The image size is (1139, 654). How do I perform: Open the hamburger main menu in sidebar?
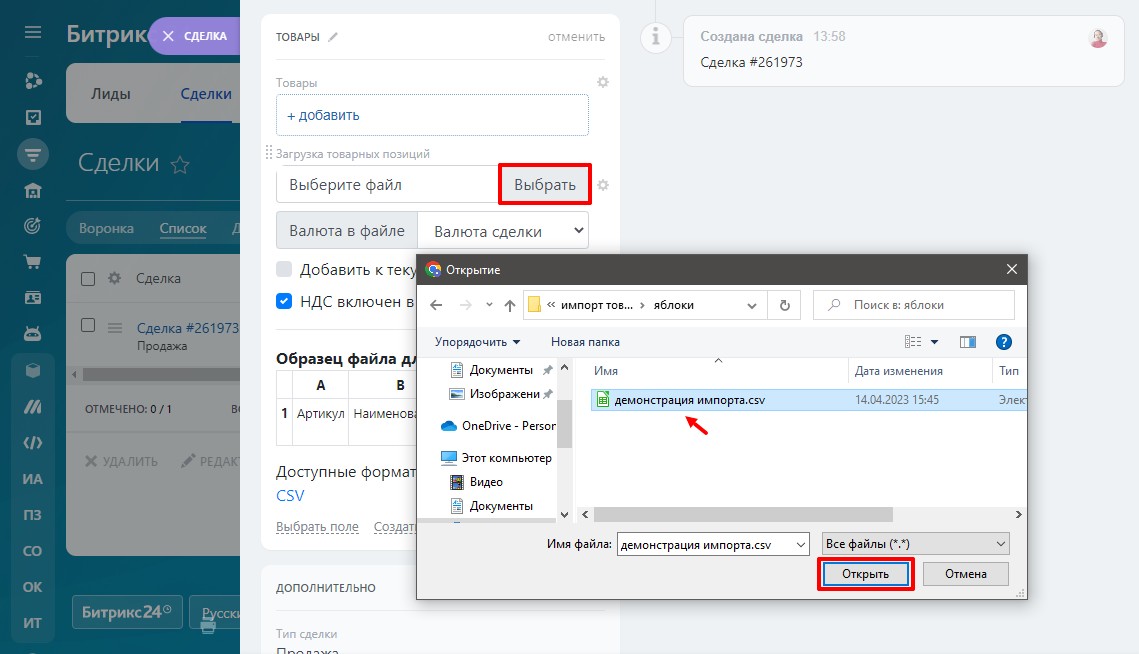coord(33,32)
